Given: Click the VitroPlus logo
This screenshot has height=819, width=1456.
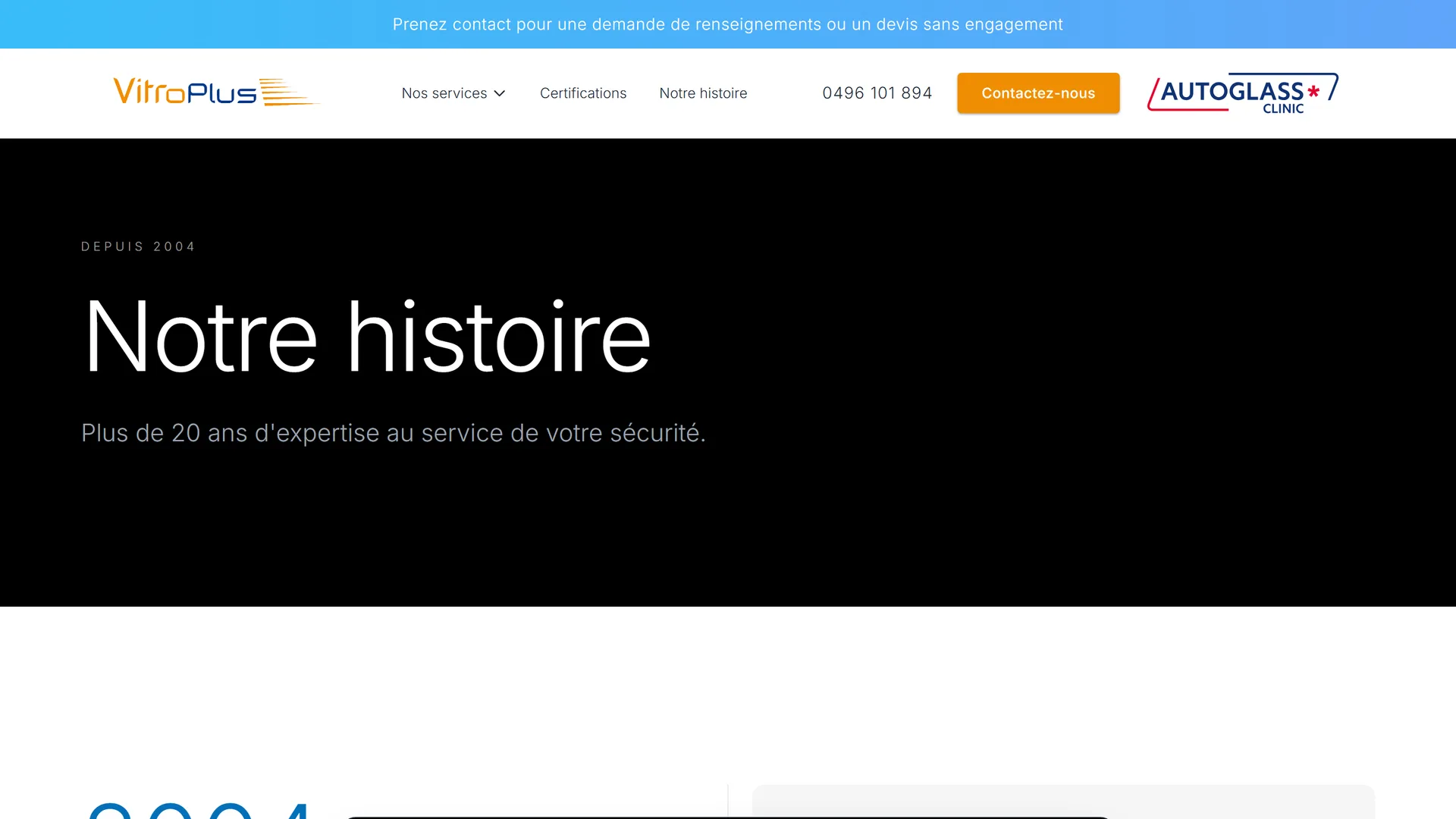Looking at the screenshot, I should (217, 93).
